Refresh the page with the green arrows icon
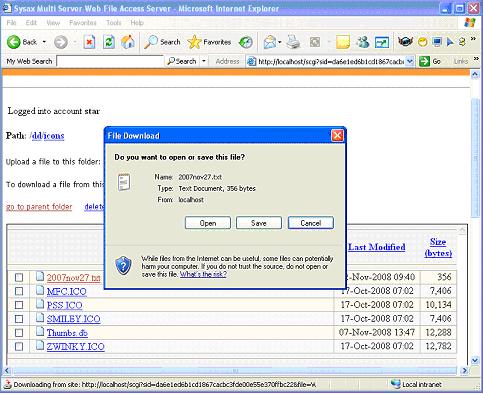The height and width of the screenshot is (394, 483). tap(109, 42)
